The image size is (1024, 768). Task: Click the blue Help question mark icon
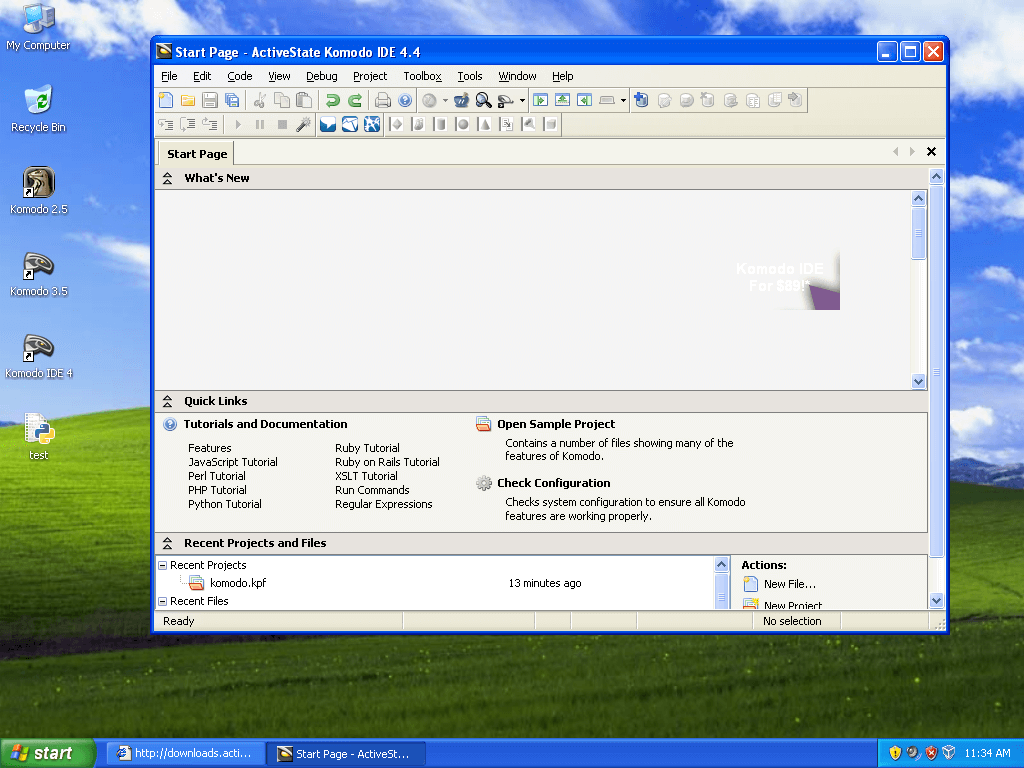(405, 100)
